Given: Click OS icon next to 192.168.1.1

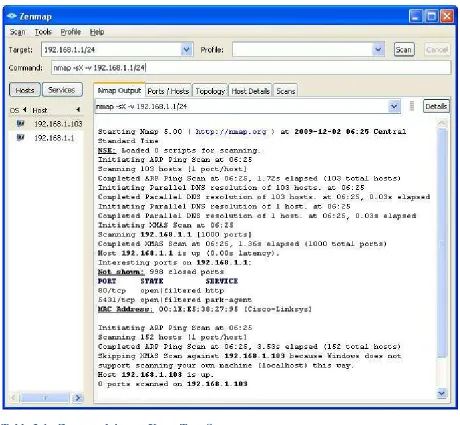Looking at the screenshot, I should click(x=20, y=137).
